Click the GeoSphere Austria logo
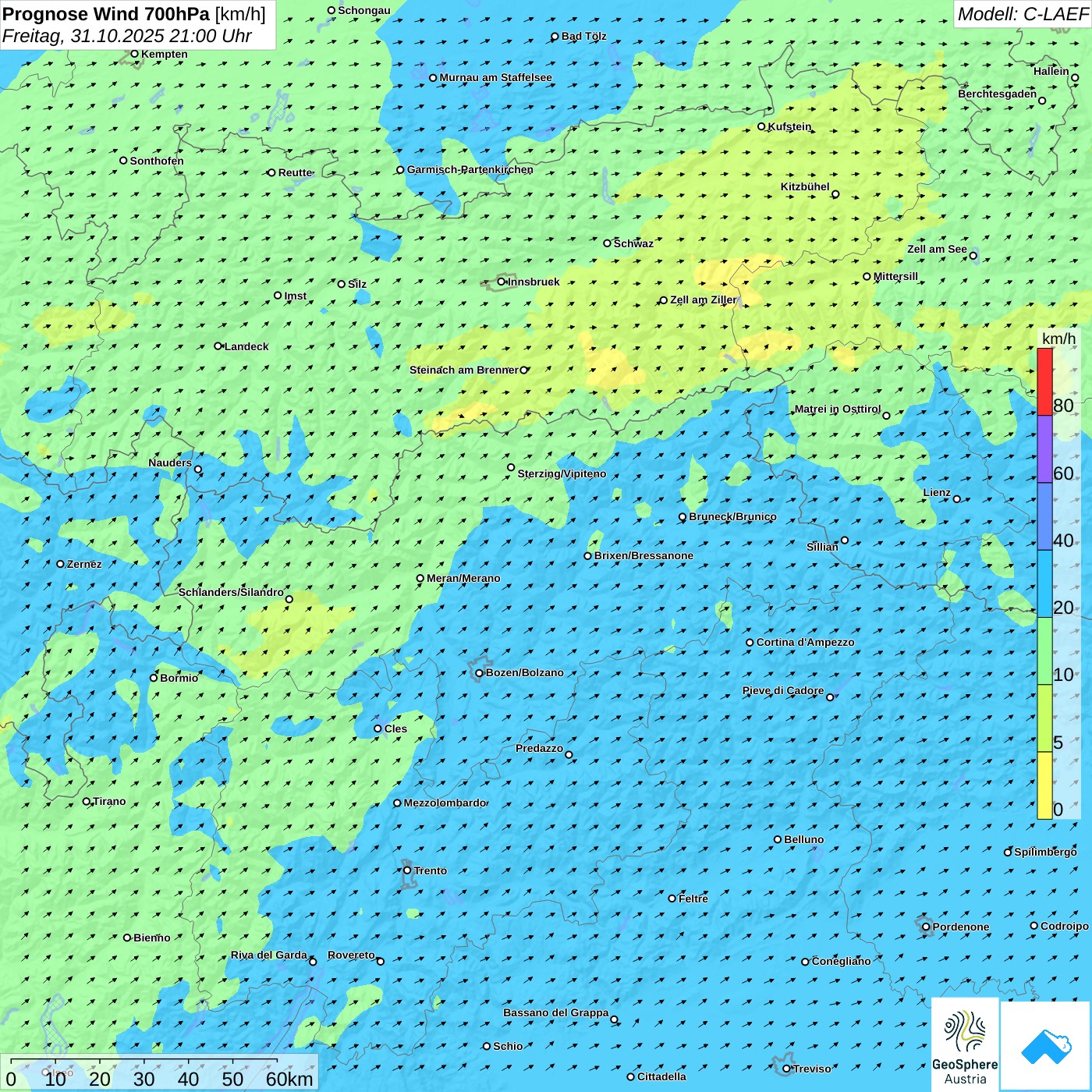Image resolution: width=1092 pixels, height=1092 pixels. click(x=965, y=1044)
